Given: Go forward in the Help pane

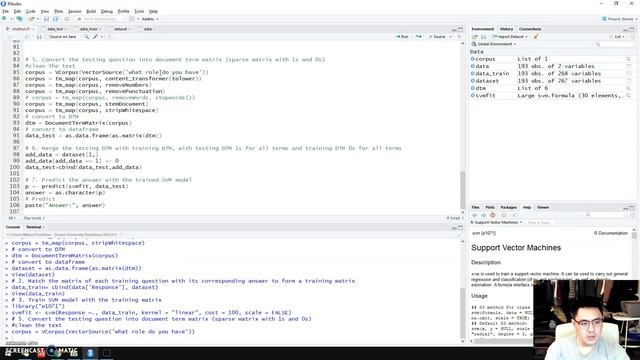Looking at the screenshot, I should (x=484, y=215).
